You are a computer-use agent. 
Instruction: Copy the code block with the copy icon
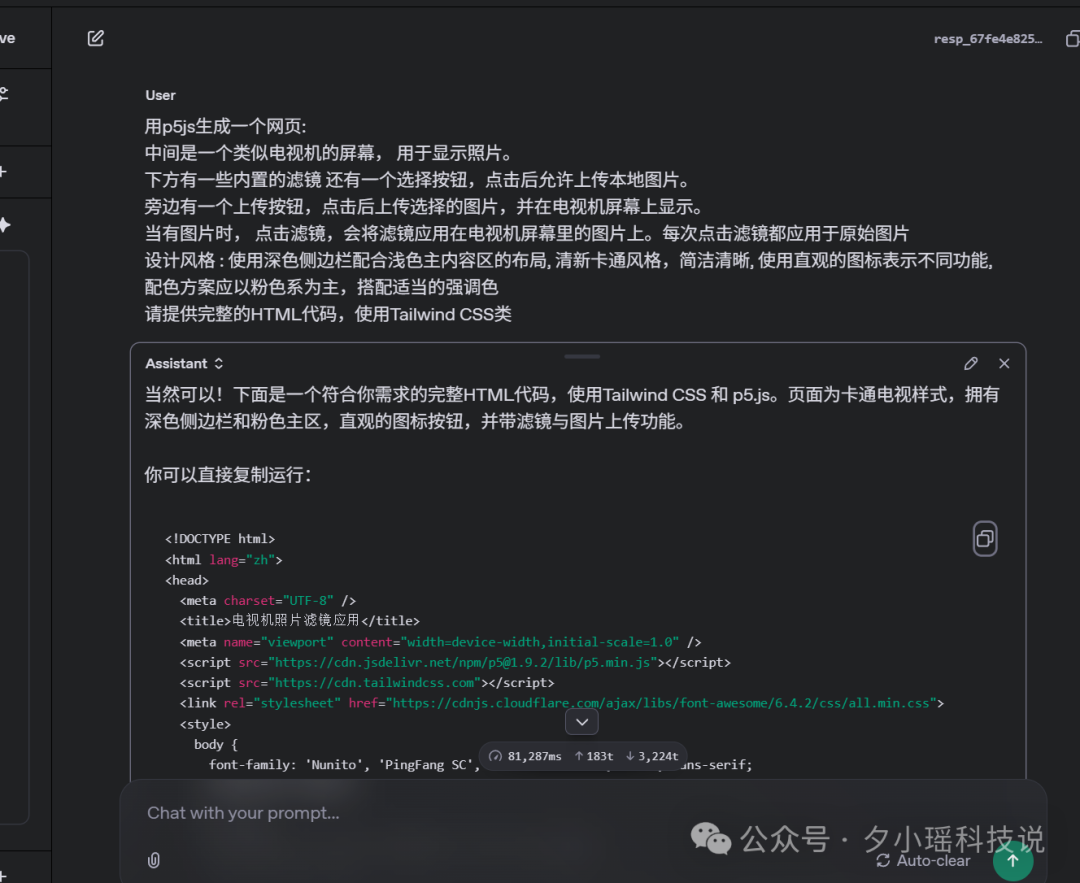[x=985, y=538]
